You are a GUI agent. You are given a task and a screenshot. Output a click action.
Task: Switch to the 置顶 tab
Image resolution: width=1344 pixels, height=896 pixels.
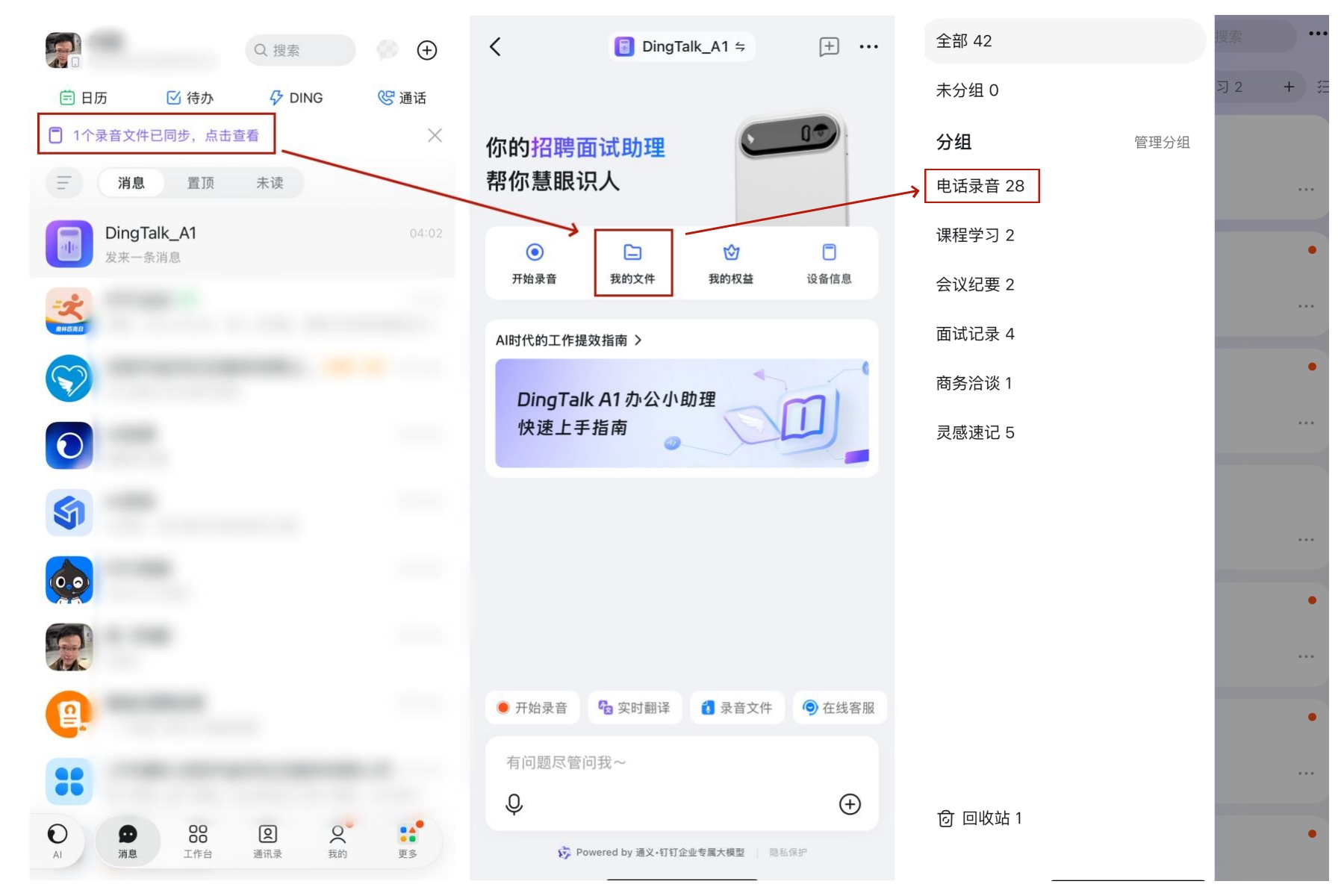pyautogui.click(x=200, y=183)
